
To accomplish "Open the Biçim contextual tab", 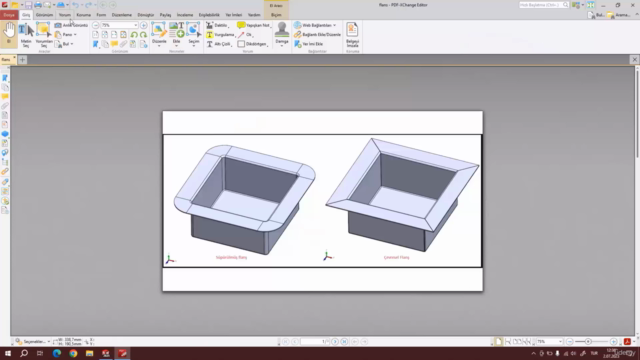I will pos(276,15).
